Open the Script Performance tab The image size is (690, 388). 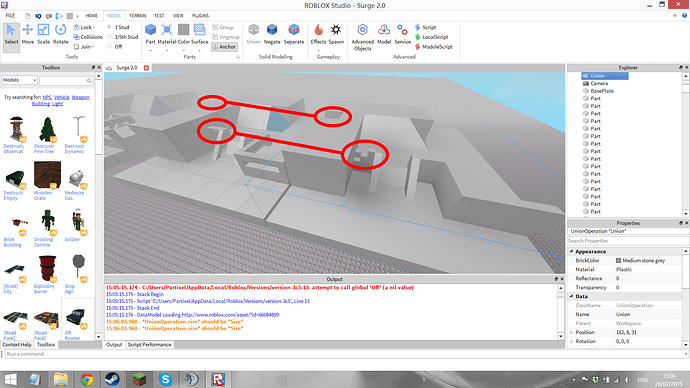(x=150, y=345)
